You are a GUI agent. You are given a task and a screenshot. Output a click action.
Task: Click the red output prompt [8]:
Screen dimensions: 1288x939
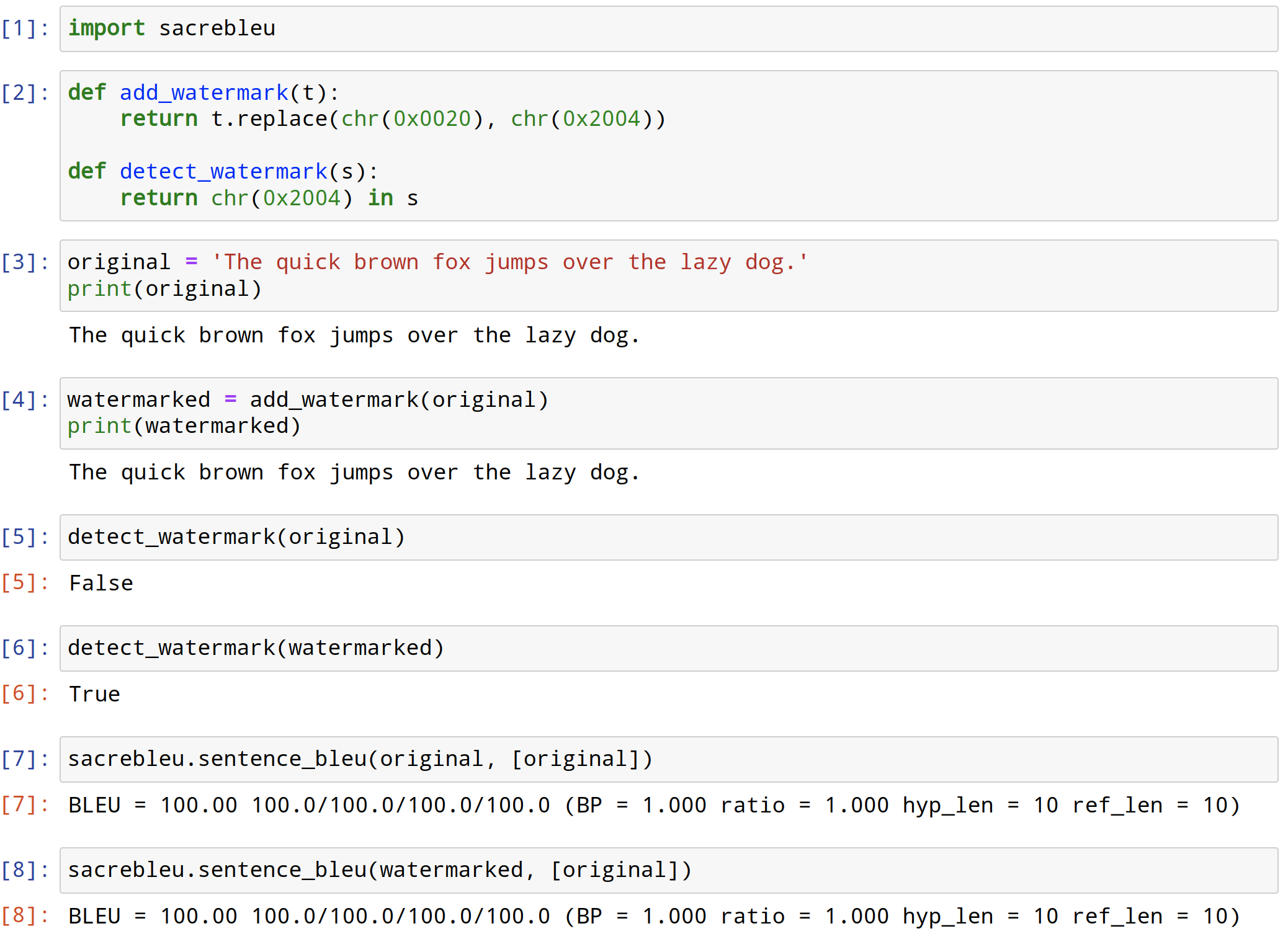[25, 916]
